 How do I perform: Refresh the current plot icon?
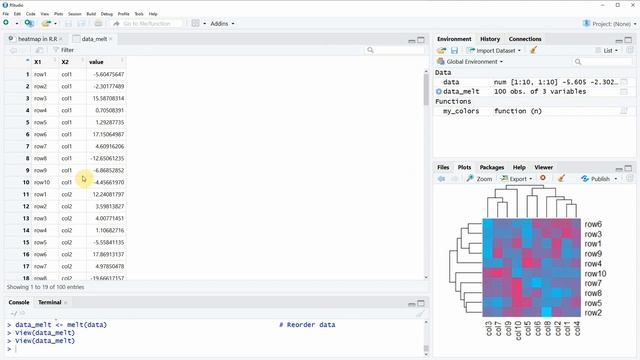pos(630,178)
